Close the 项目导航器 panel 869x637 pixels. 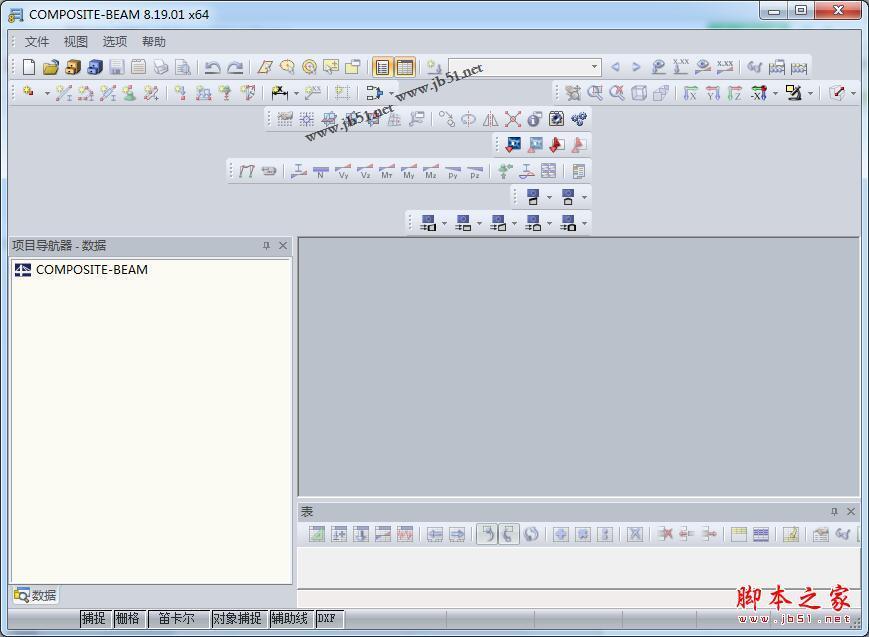pos(283,246)
